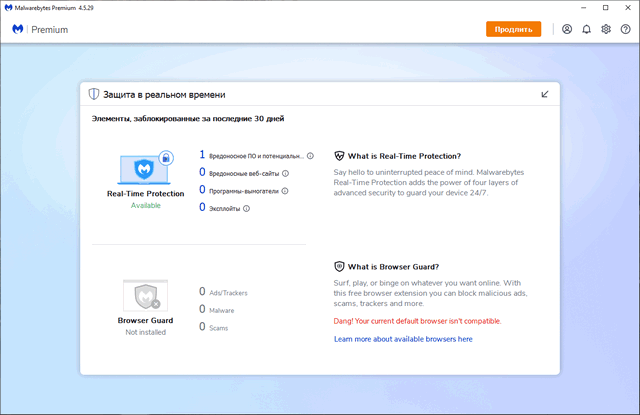This screenshot has width=640, height=415.
Task: Click info icon next to Эксплойты
Action: click(x=246, y=208)
